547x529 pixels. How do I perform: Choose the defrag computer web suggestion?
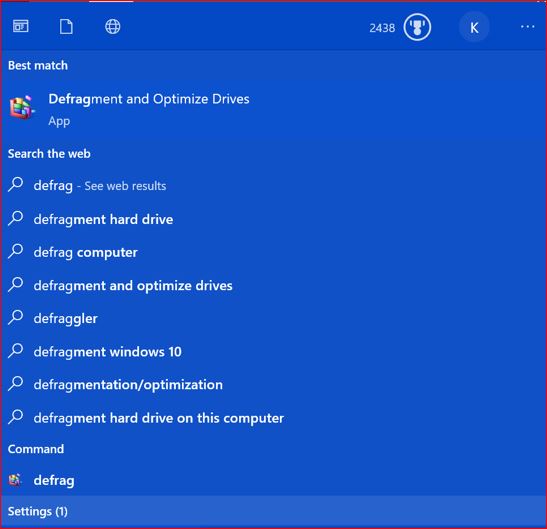click(274, 252)
